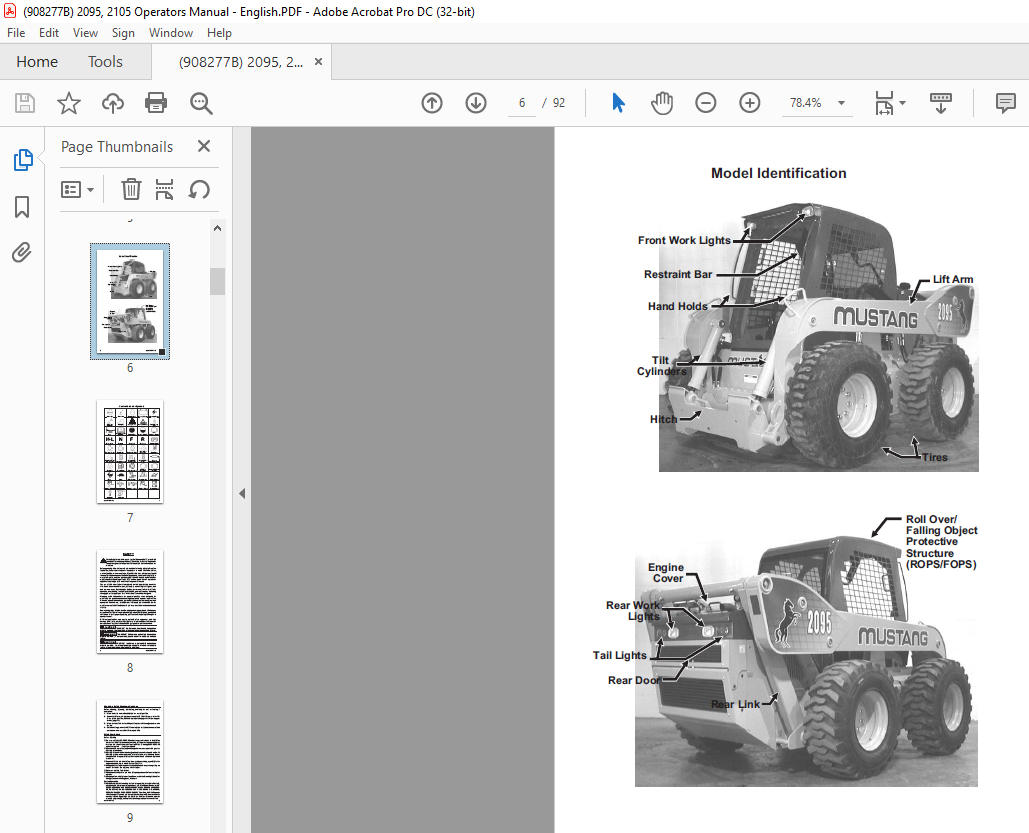The width and height of the screenshot is (1029, 833).
Task: Open thumbnails options menu
Action: point(77,190)
